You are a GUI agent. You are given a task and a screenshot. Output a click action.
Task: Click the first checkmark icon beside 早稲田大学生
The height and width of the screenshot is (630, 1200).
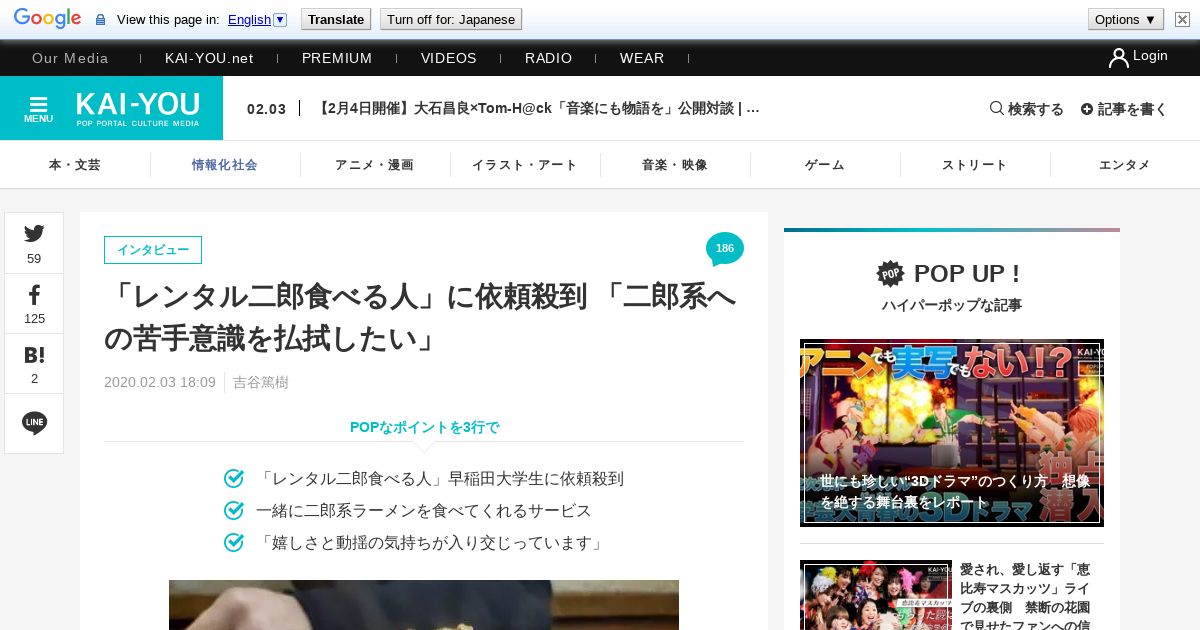point(234,479)
